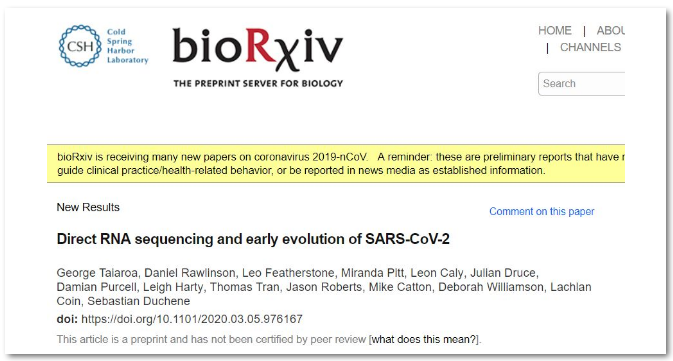Open the CHANNELS menu item
This screenshot has width=673, height=361.
pyautogui.click(x=590, y=47)
